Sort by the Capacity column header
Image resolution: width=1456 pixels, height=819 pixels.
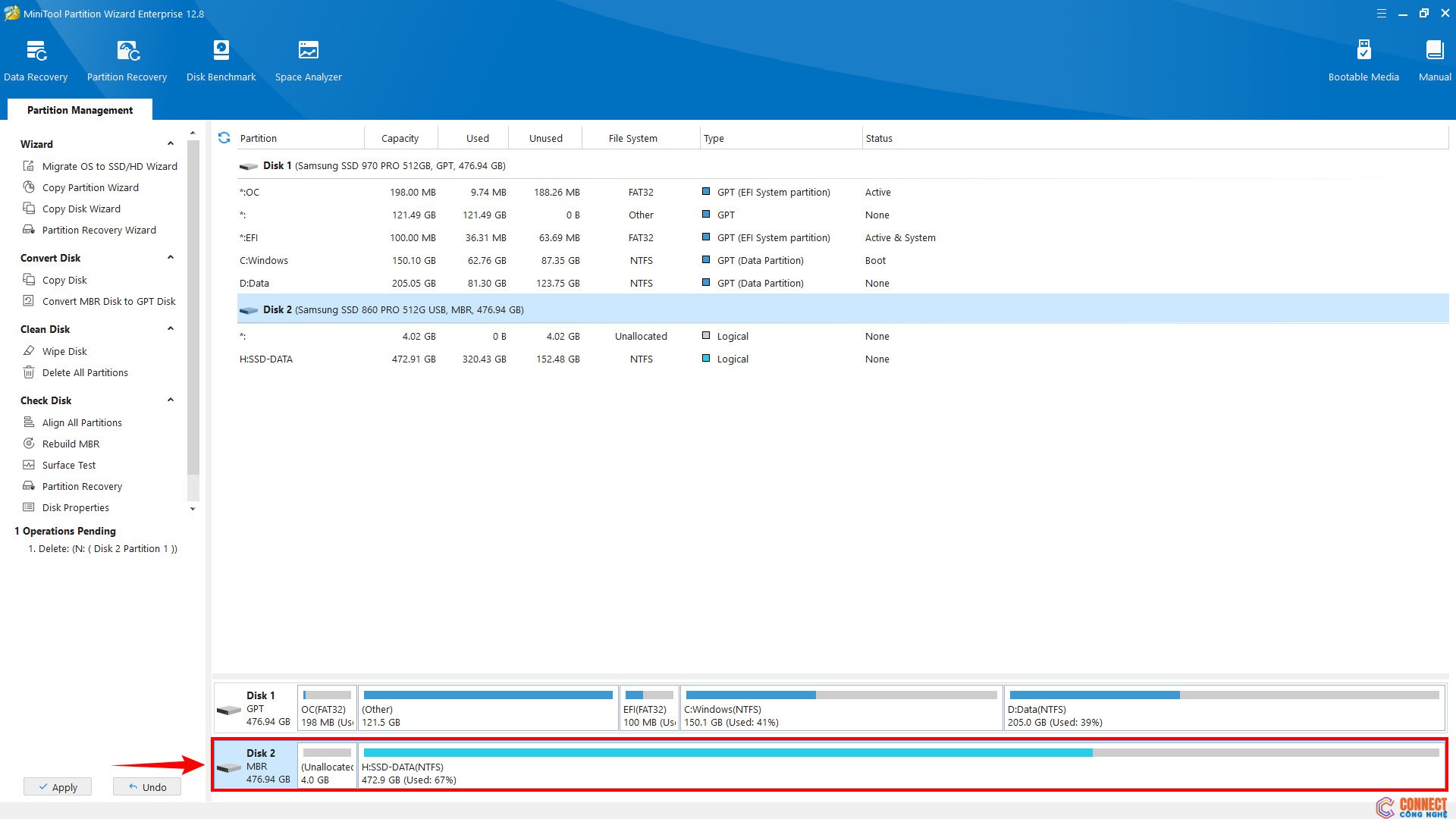click(400, 138)
